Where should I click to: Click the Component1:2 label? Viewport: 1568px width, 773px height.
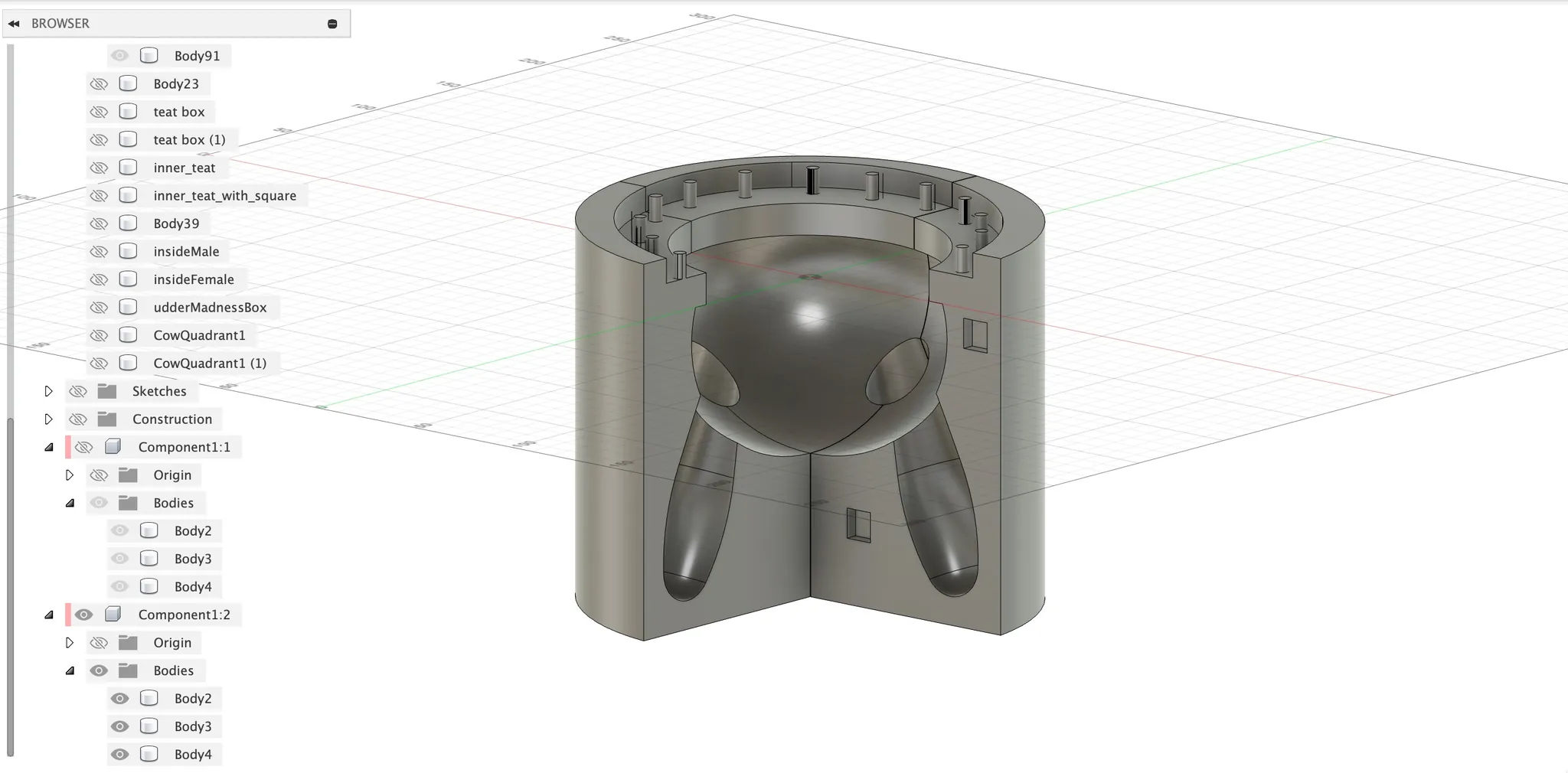coord(184,615)
